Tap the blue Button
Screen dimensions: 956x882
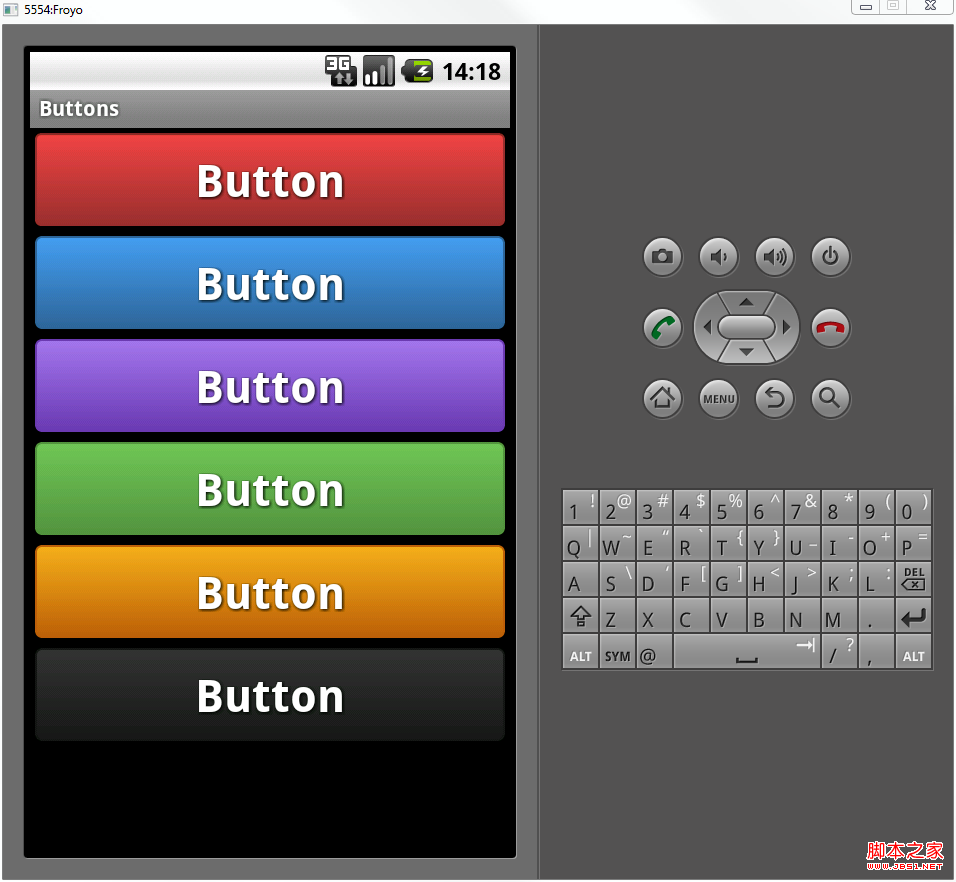(270, 283)
